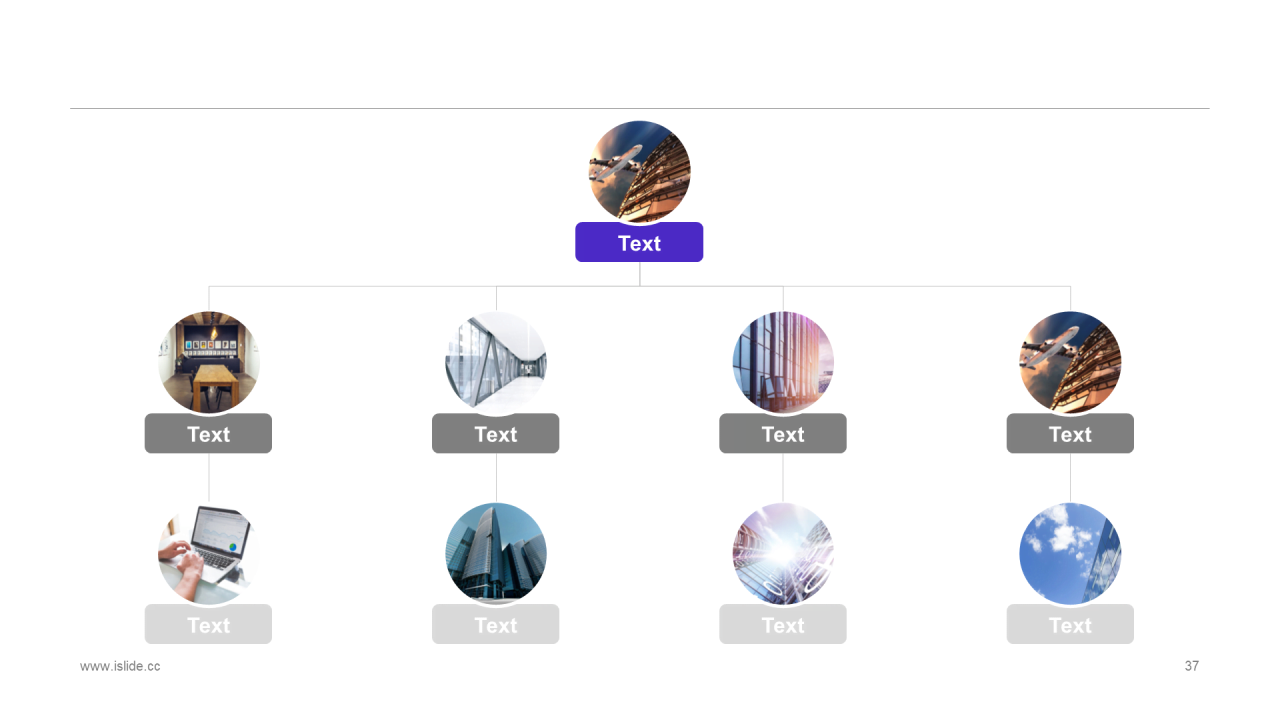
Task: Select the purple glass facade circular photo
Action: pyautogui.click(x=783, y=363)
